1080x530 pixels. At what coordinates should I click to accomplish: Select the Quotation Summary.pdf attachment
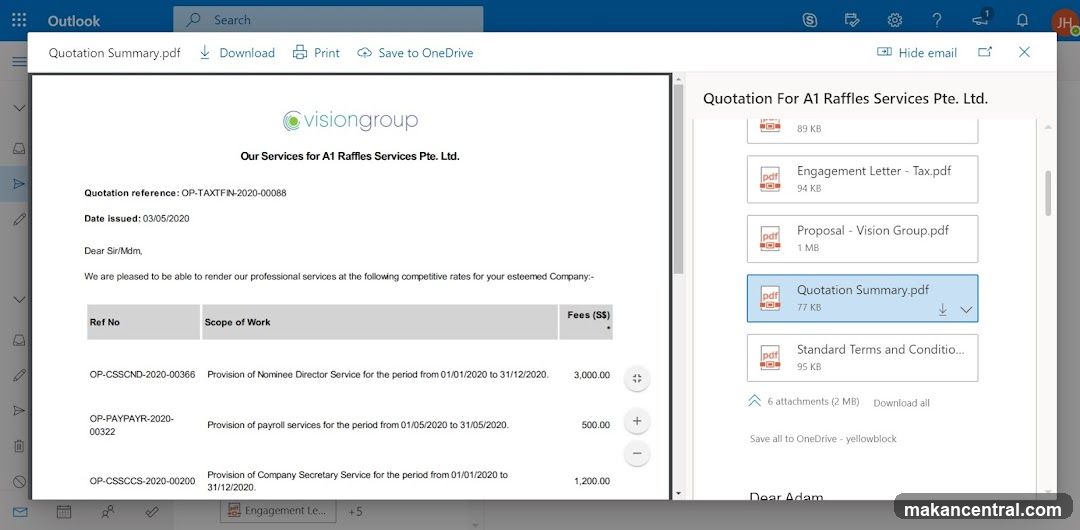click(862, 298)
